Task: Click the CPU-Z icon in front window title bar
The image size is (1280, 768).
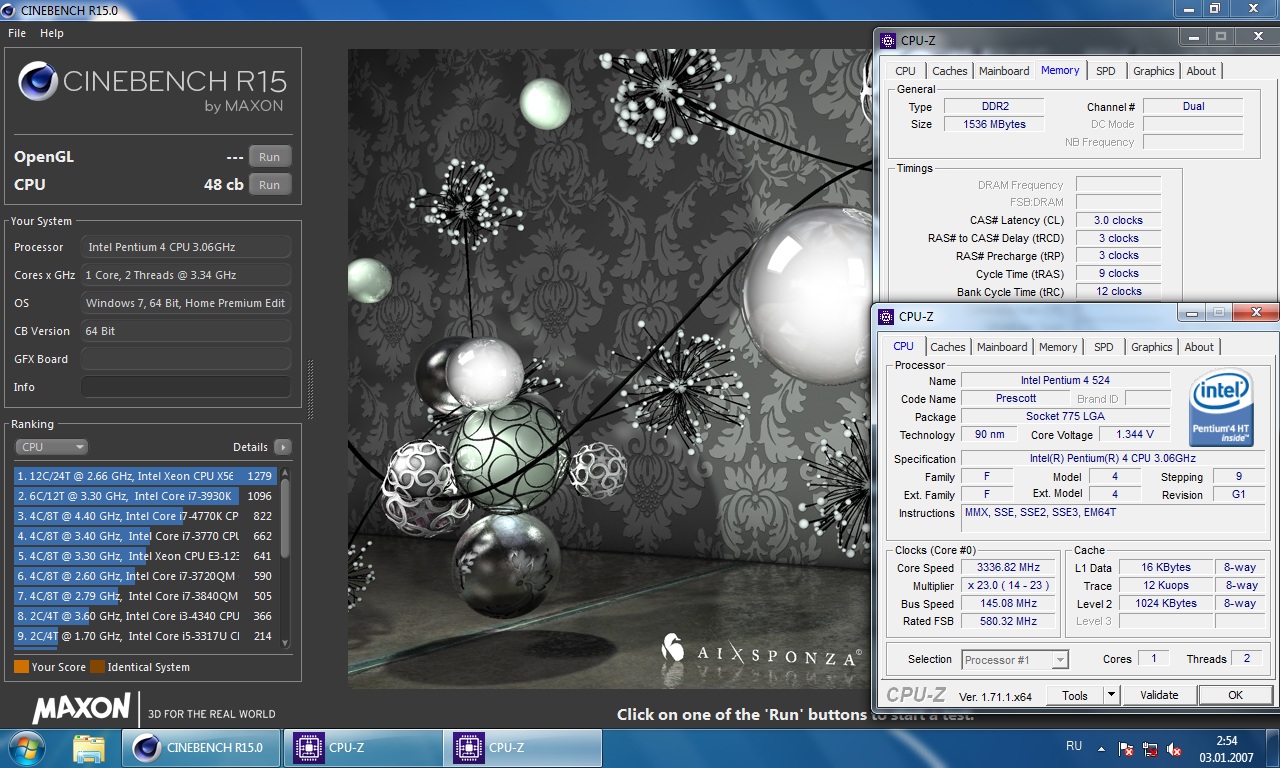Action: pyautogui.click(x=886, y=317)
